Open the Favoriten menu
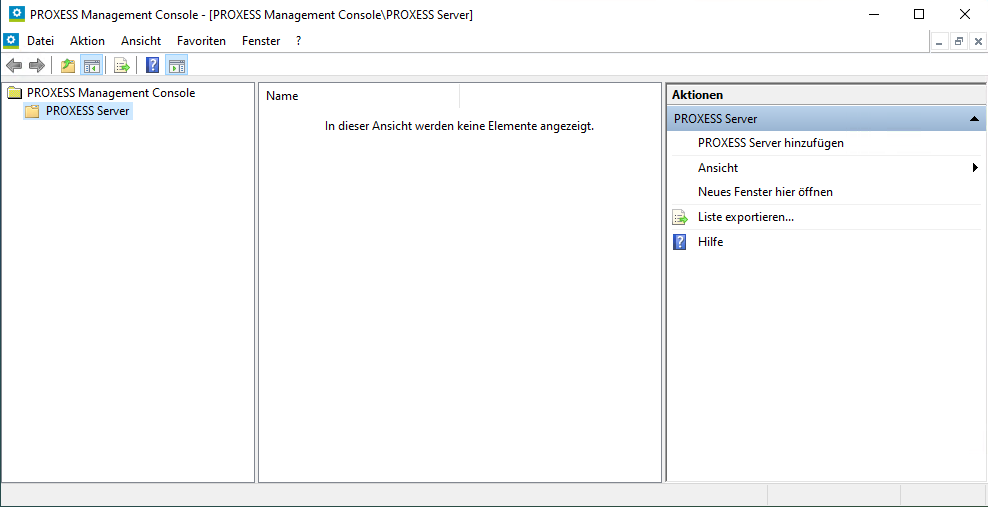Viewport: 988px width, 507px height. coord(202,41)
